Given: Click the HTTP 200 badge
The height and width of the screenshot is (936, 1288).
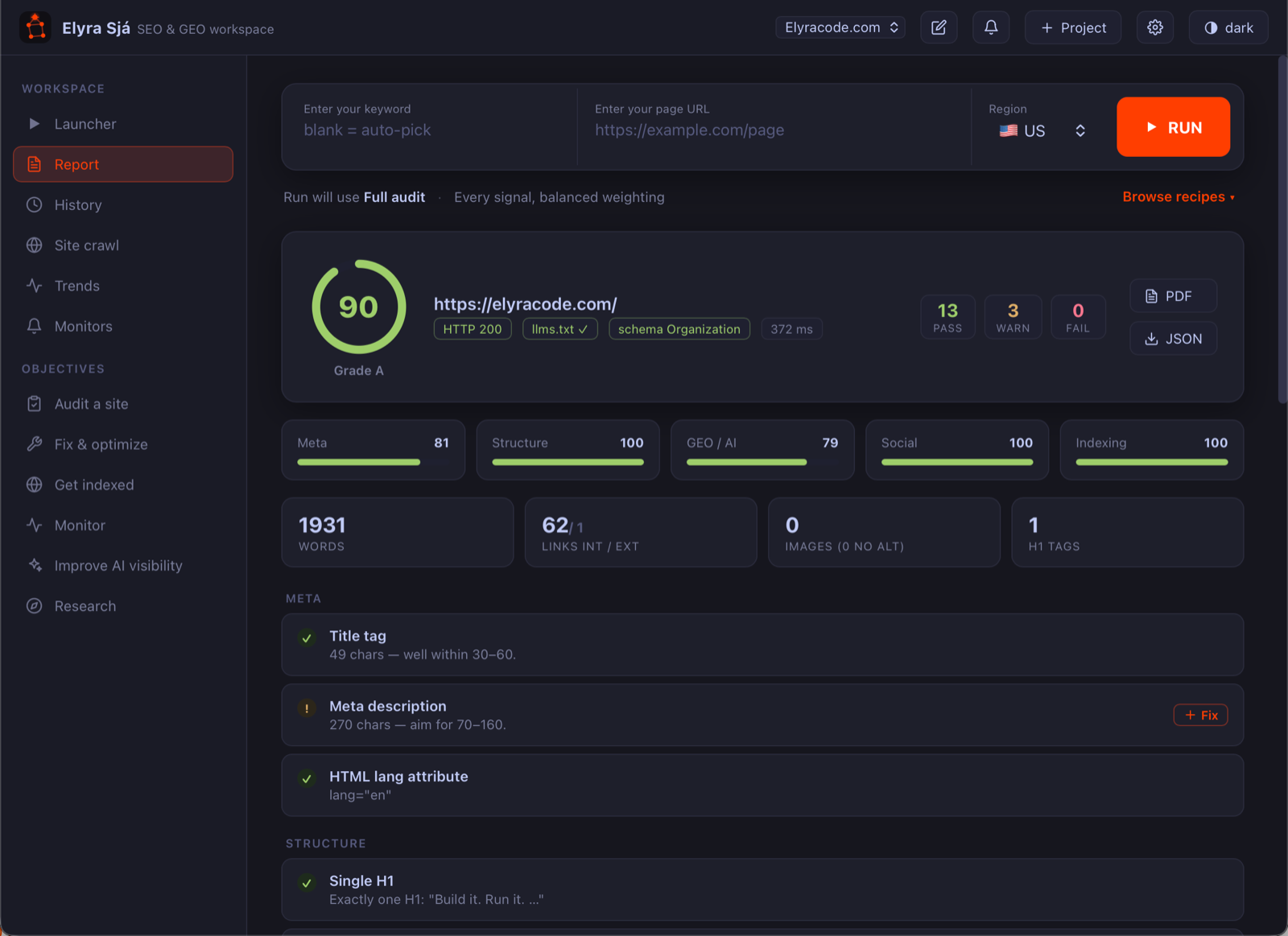Looking at the screenshot, I should [x=473, y=329].
